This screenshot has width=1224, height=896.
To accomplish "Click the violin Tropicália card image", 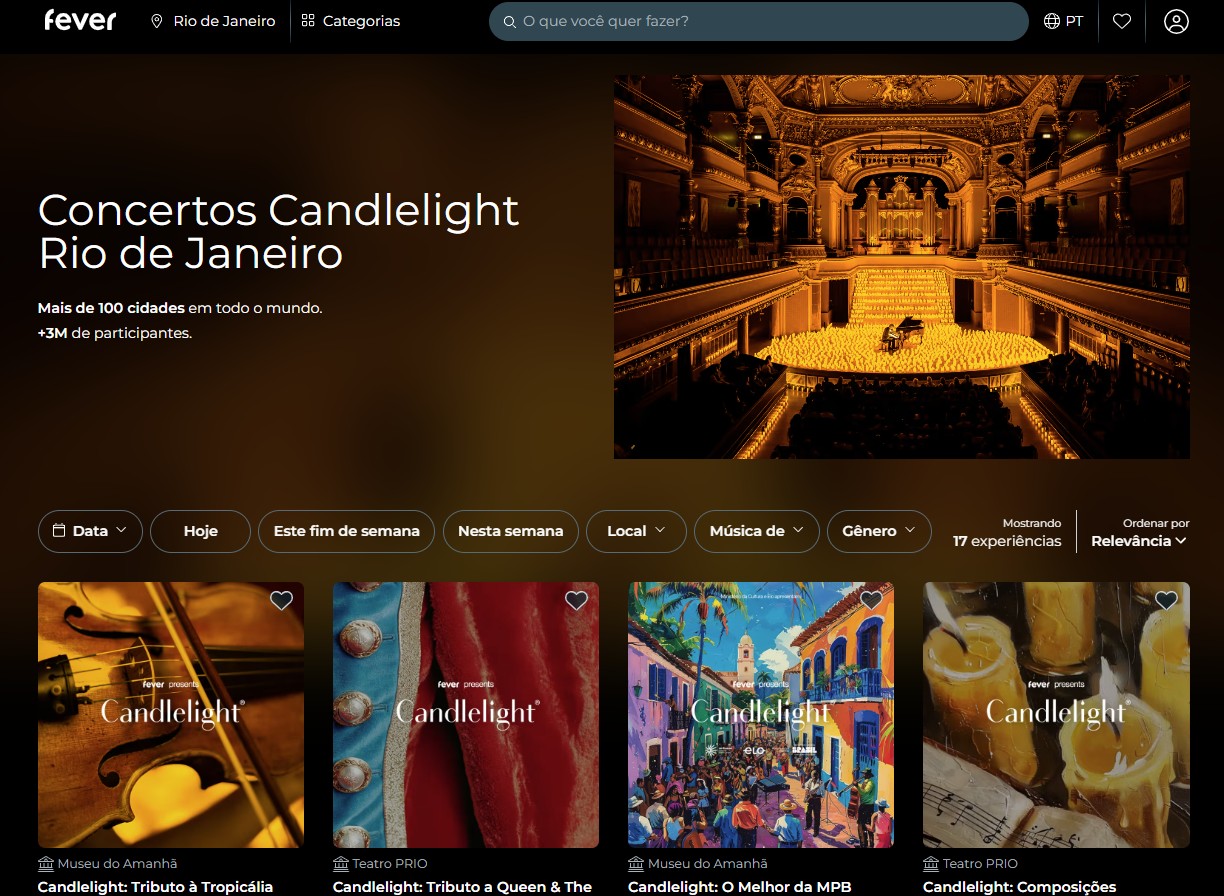I will [171, 715].
